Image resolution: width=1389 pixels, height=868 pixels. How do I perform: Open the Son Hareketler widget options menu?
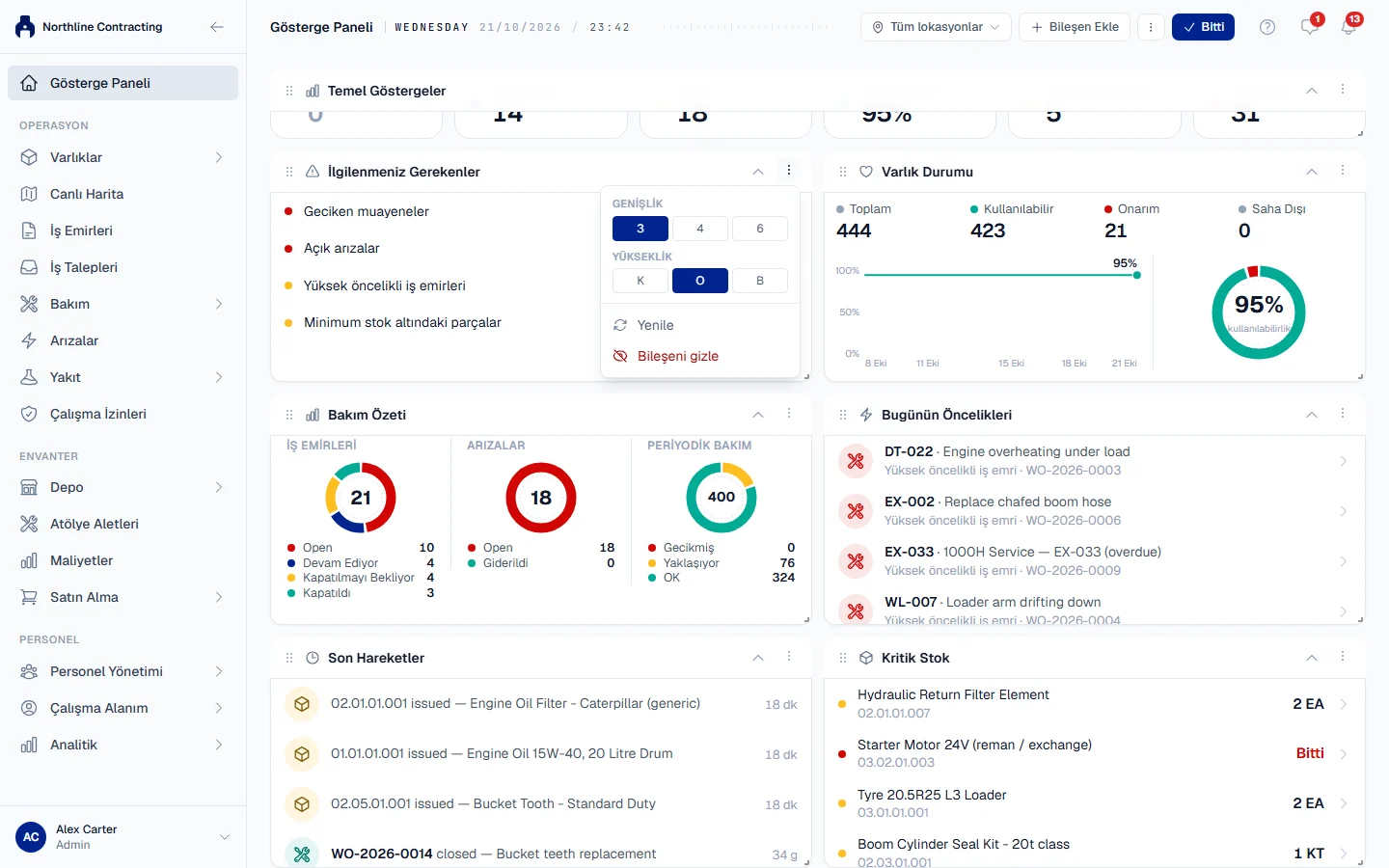(789, 656)
